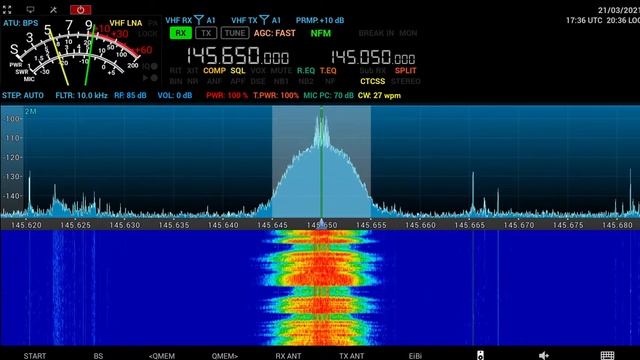
Task: Open the START menu item
Action: click(x=35, y=356)
